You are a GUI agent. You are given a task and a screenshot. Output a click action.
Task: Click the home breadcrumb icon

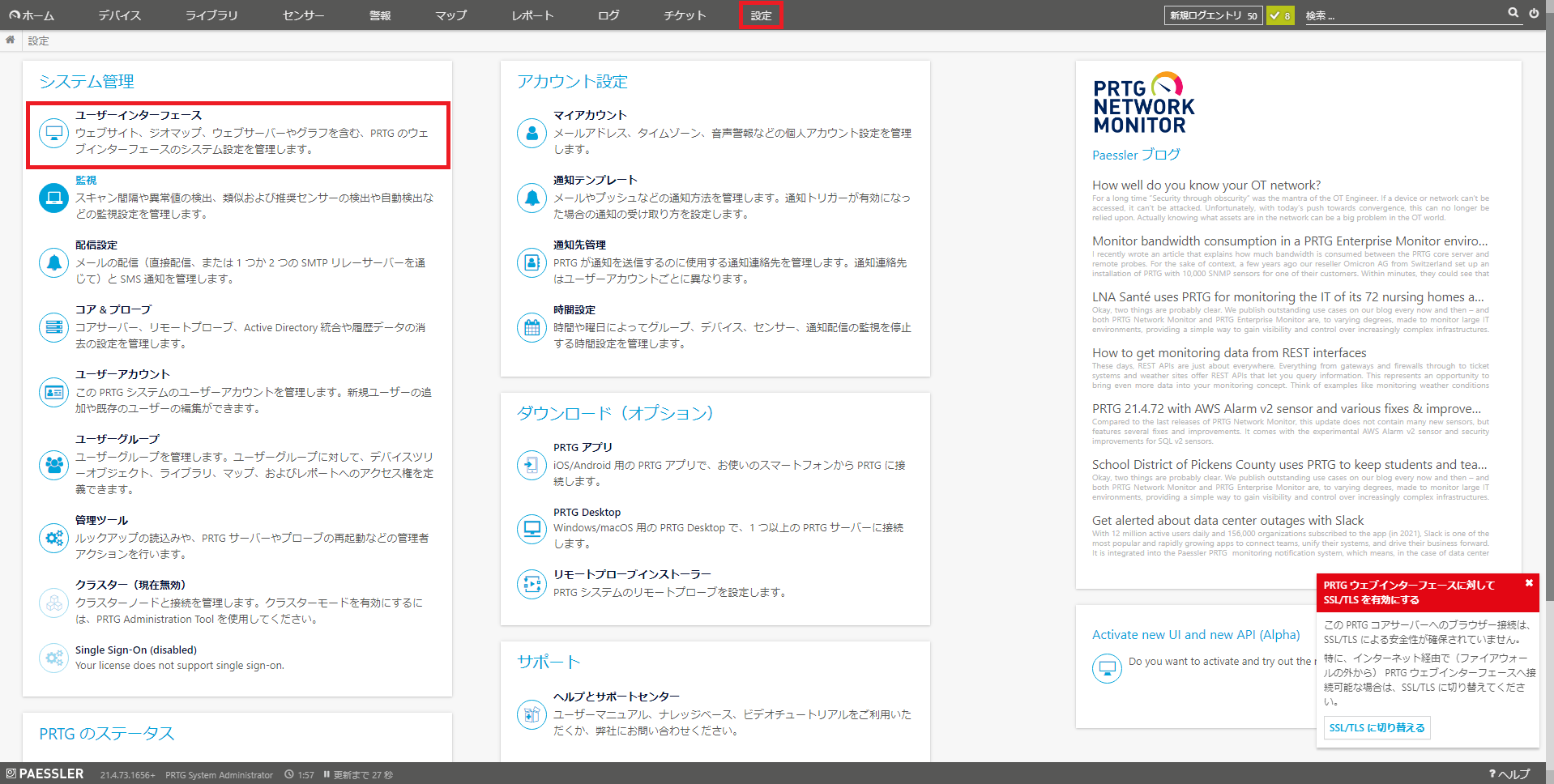[x=10, y=40]
